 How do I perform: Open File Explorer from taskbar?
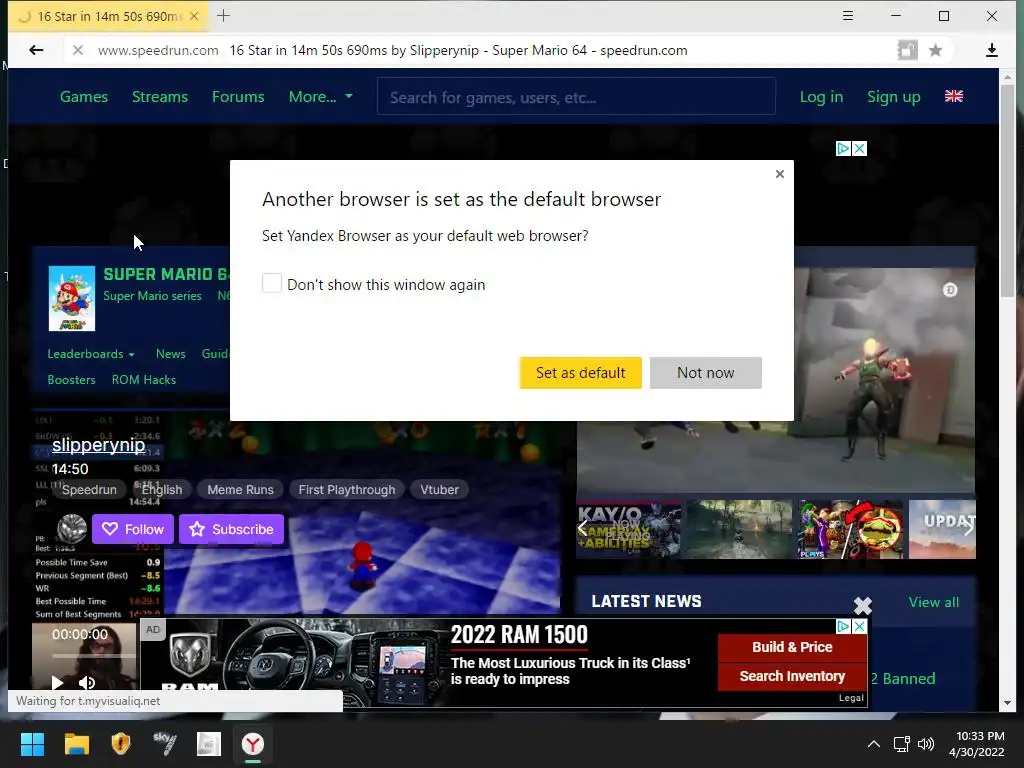click(76, 744)
